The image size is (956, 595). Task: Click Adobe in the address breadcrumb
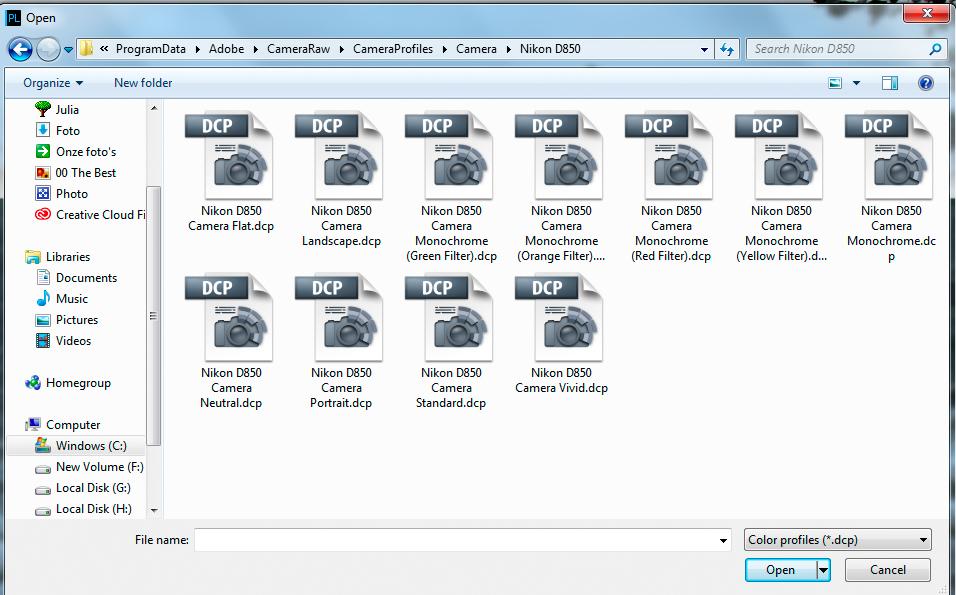226,49
